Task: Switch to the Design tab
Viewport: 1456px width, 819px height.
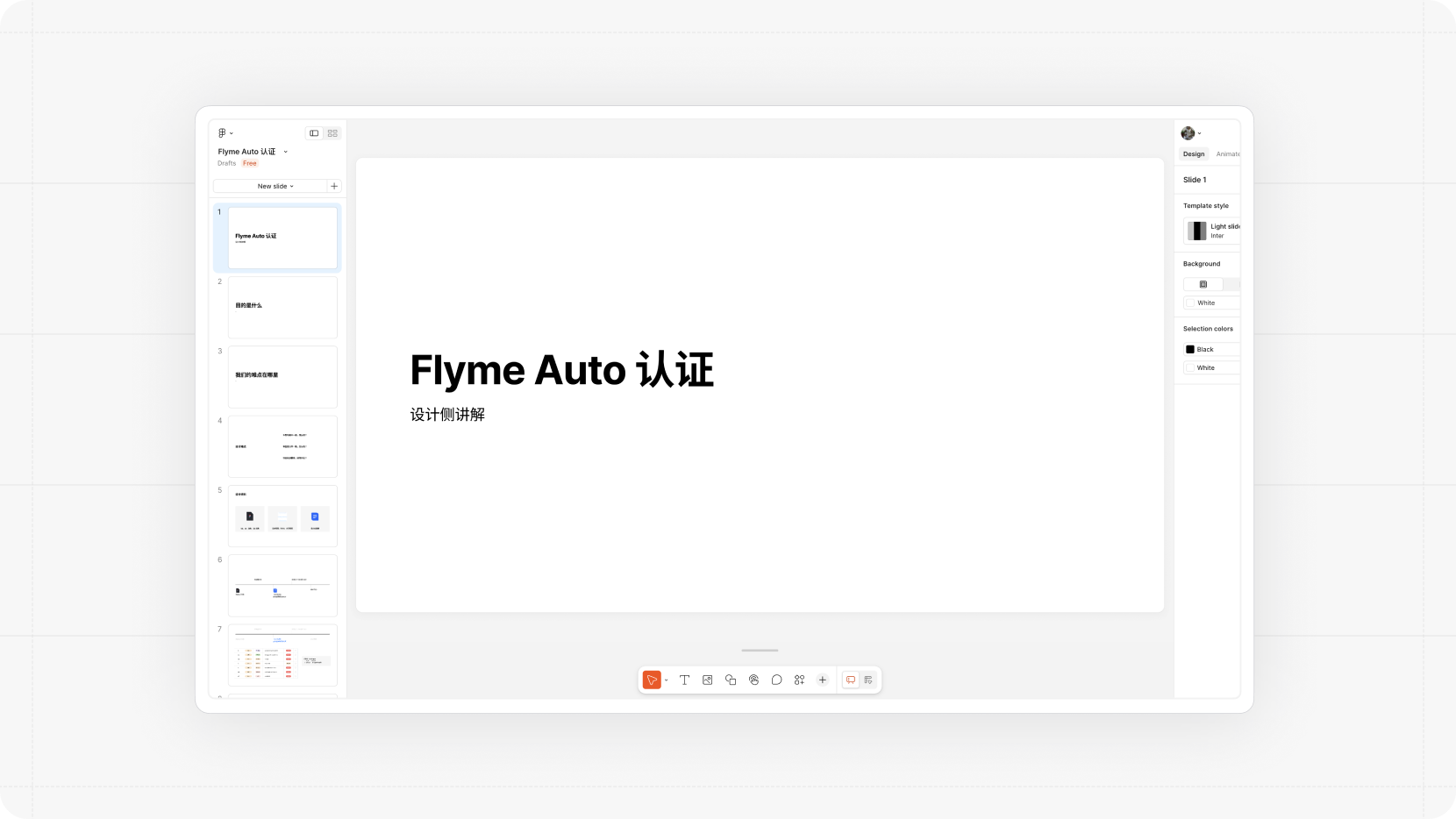Action: [x=1194, y=154]
